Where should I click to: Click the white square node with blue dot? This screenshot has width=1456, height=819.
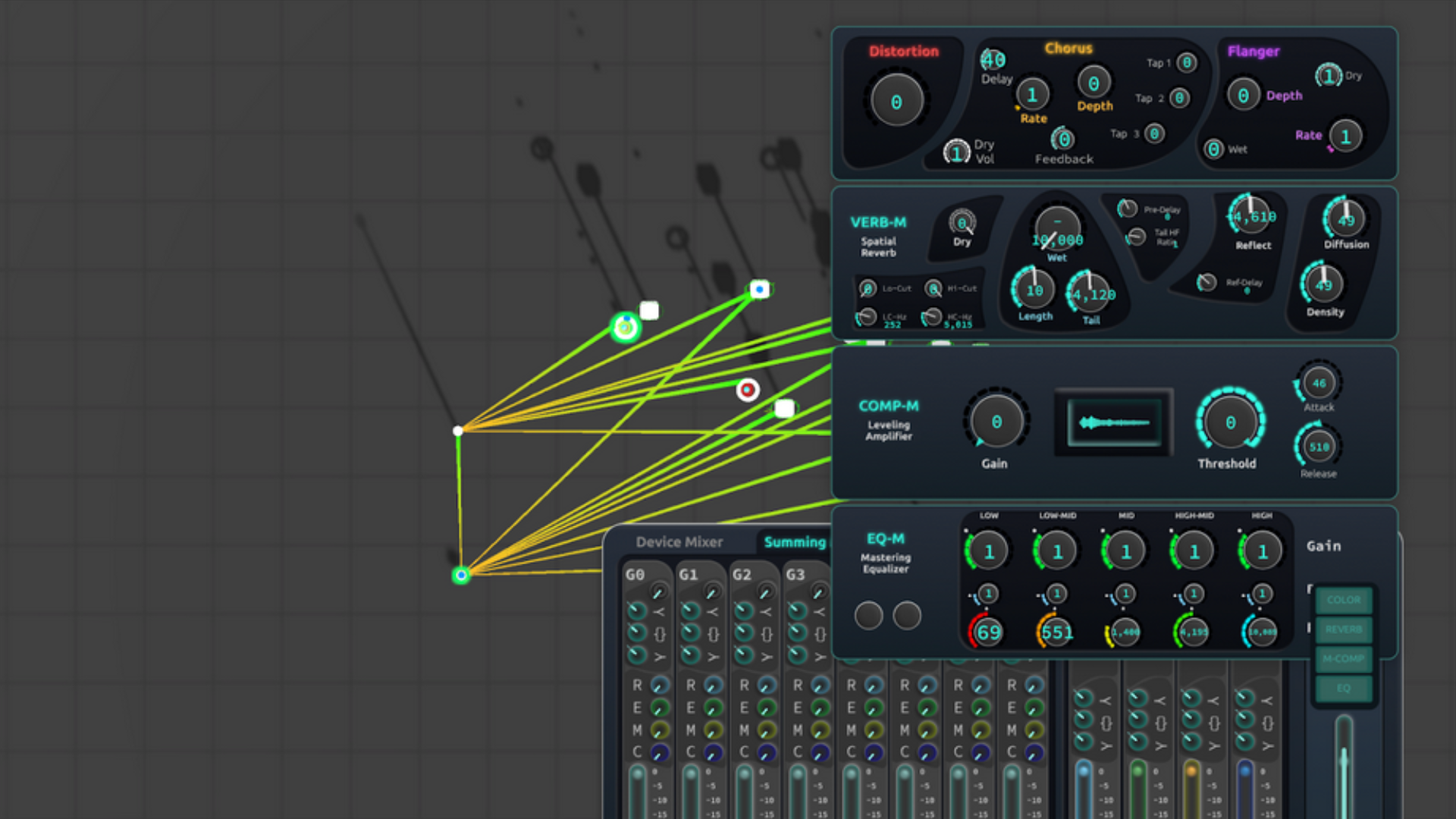tap(759, 289)
